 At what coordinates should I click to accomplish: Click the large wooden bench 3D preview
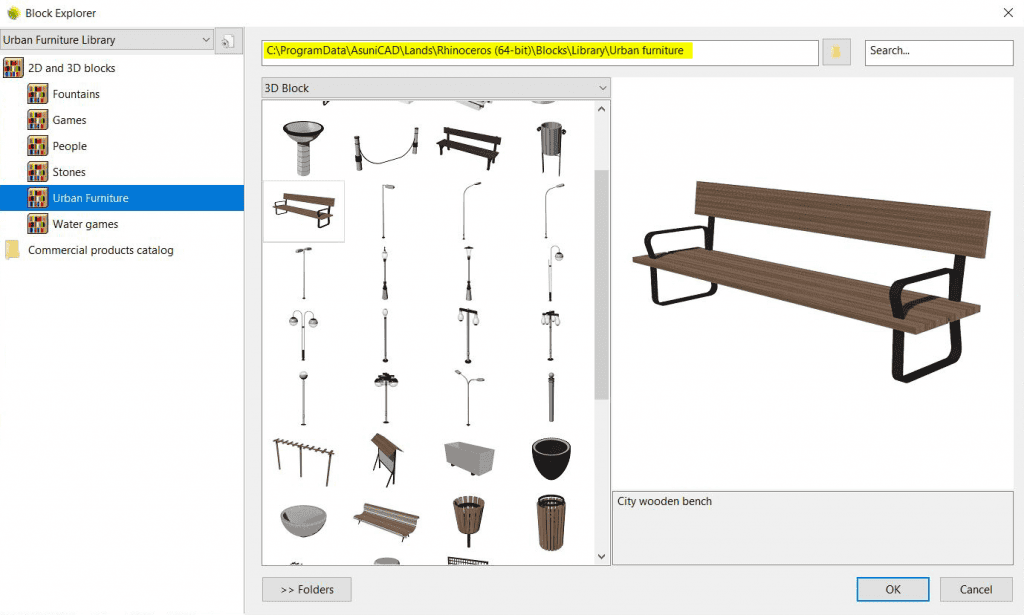tap(812, 281)
